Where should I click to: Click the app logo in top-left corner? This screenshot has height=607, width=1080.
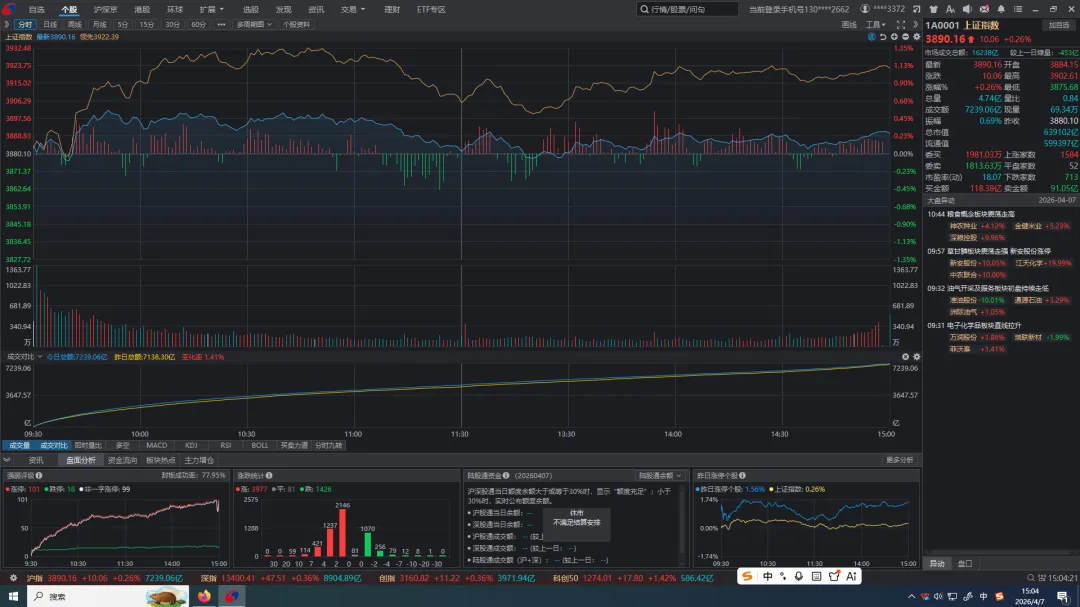(8, 9)
